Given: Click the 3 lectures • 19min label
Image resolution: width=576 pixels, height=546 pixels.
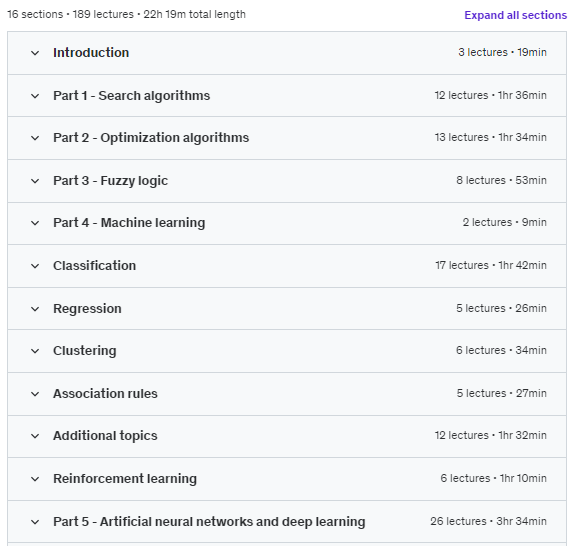Looking at the screenshot, I should (x=502, y=52).
